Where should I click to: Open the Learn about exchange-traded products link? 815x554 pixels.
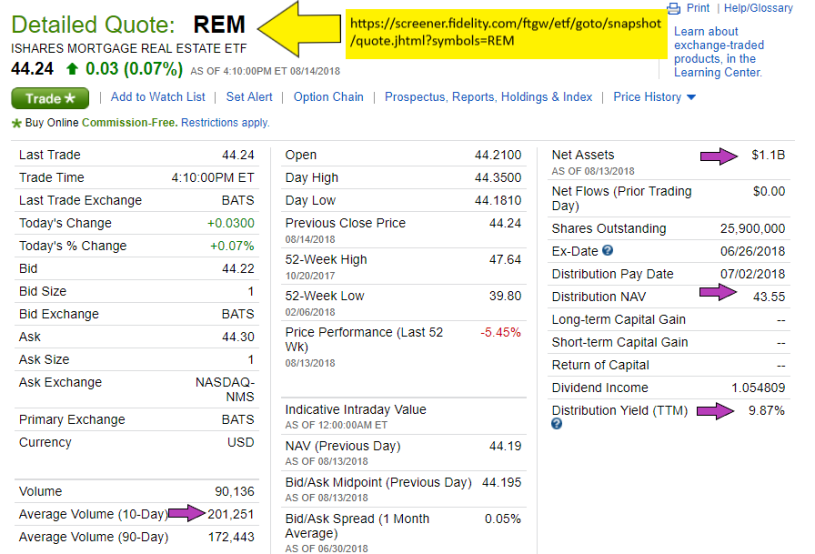[719, 52]
